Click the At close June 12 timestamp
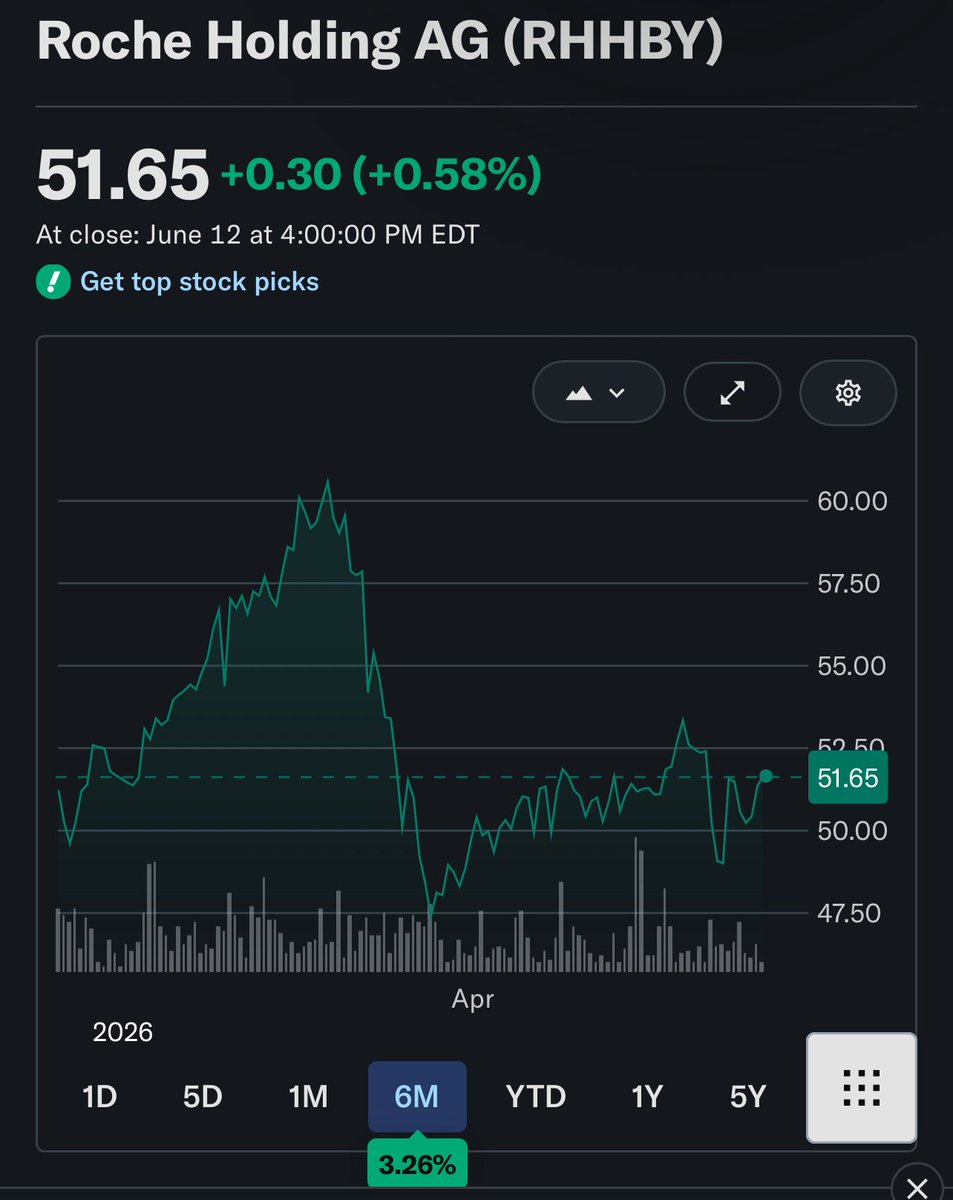Screen dimensions: 953x1200 click(258, 235)
